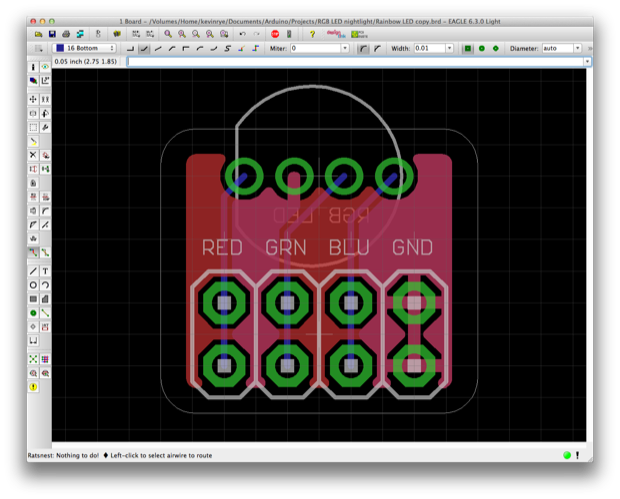The width and height of the screenshot is (620, 499).
Task: Click the Diameter field showing auto
Action: [558, 48]
